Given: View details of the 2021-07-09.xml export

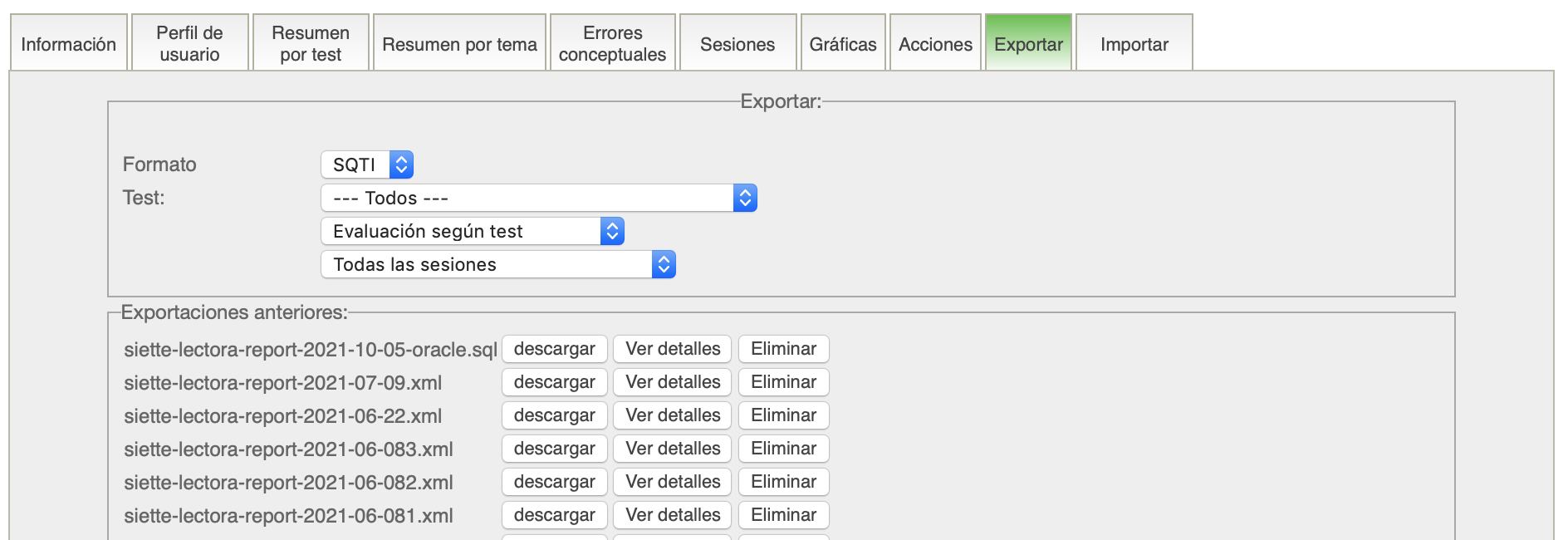Looking at the screenshot, I should [x=672, y=382].
